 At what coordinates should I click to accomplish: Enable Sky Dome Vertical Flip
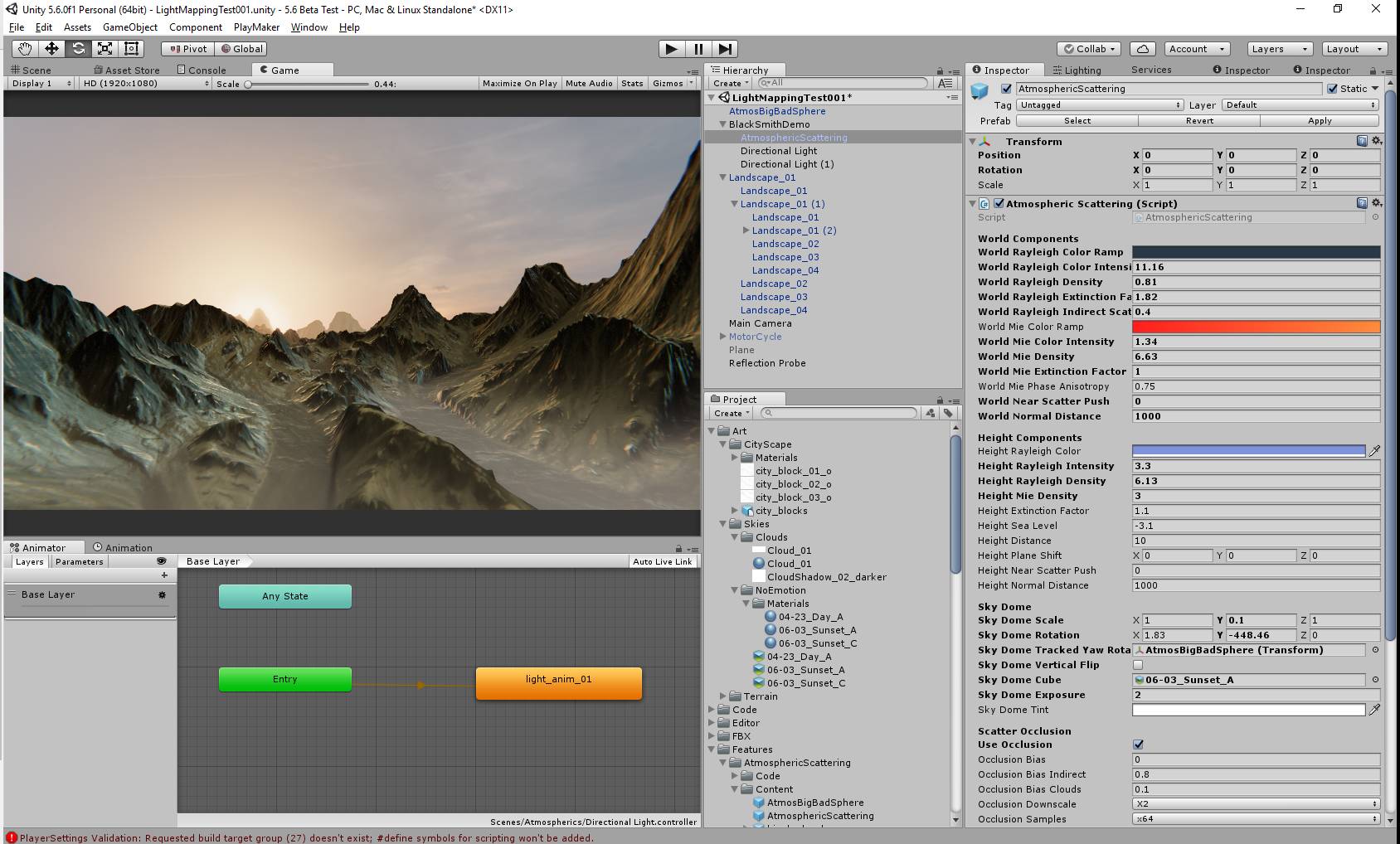[x=1137, y=664]
